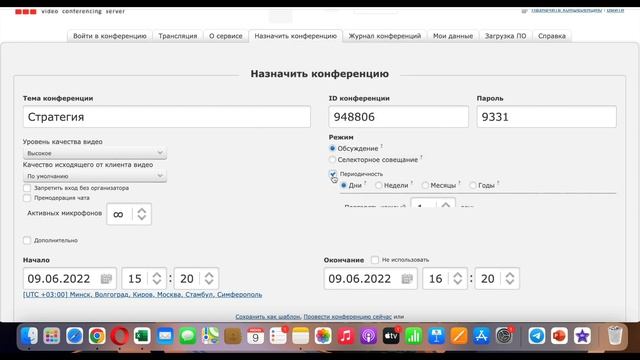
Task: Click into the Тема конференции field
Action: [x=167, y=117]
